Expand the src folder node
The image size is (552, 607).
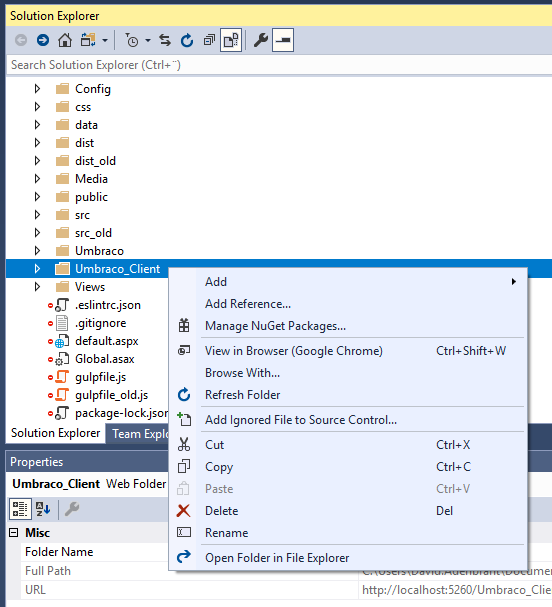click(x=38, y=214)
